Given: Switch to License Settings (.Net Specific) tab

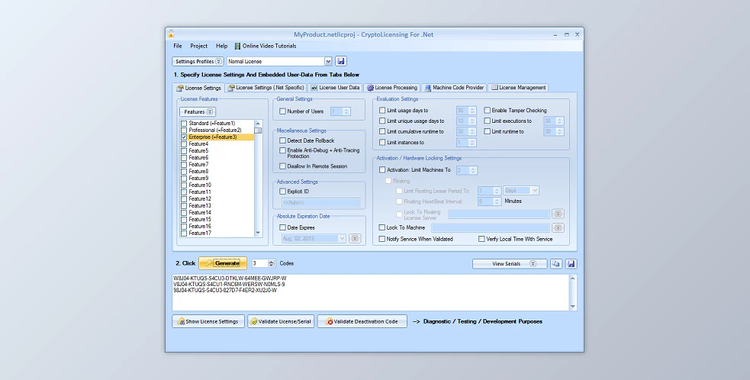Looking at the screenshot, I should (266, 88).
